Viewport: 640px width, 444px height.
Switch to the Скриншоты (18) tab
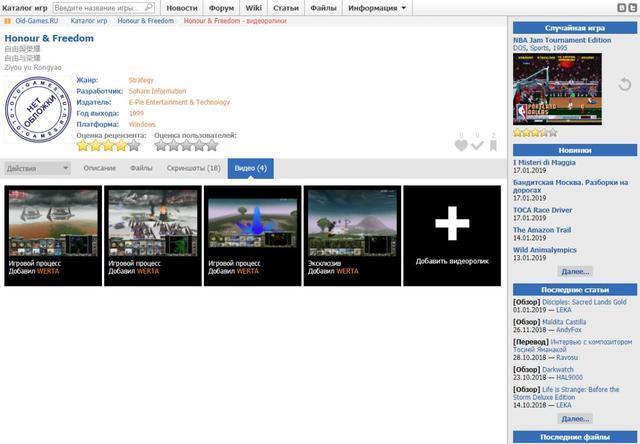[x=193, y=168]
